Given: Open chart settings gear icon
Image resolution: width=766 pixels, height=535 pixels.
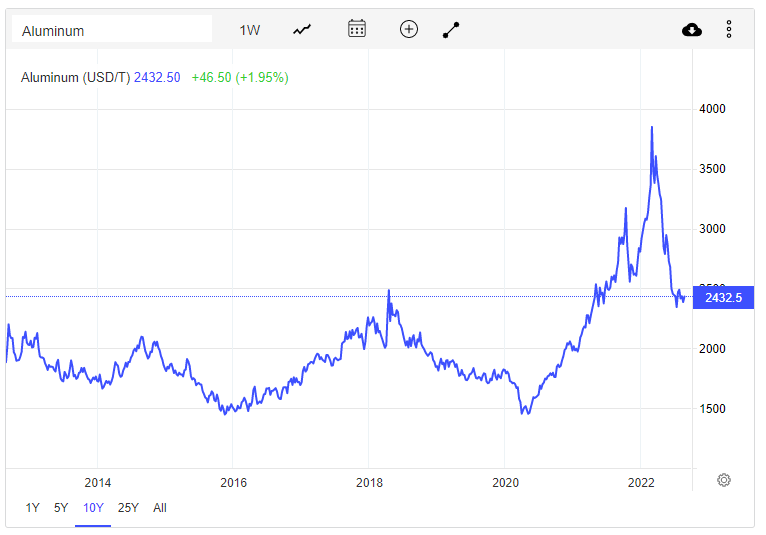Looking at the screenshot, I should click(724, 480).
